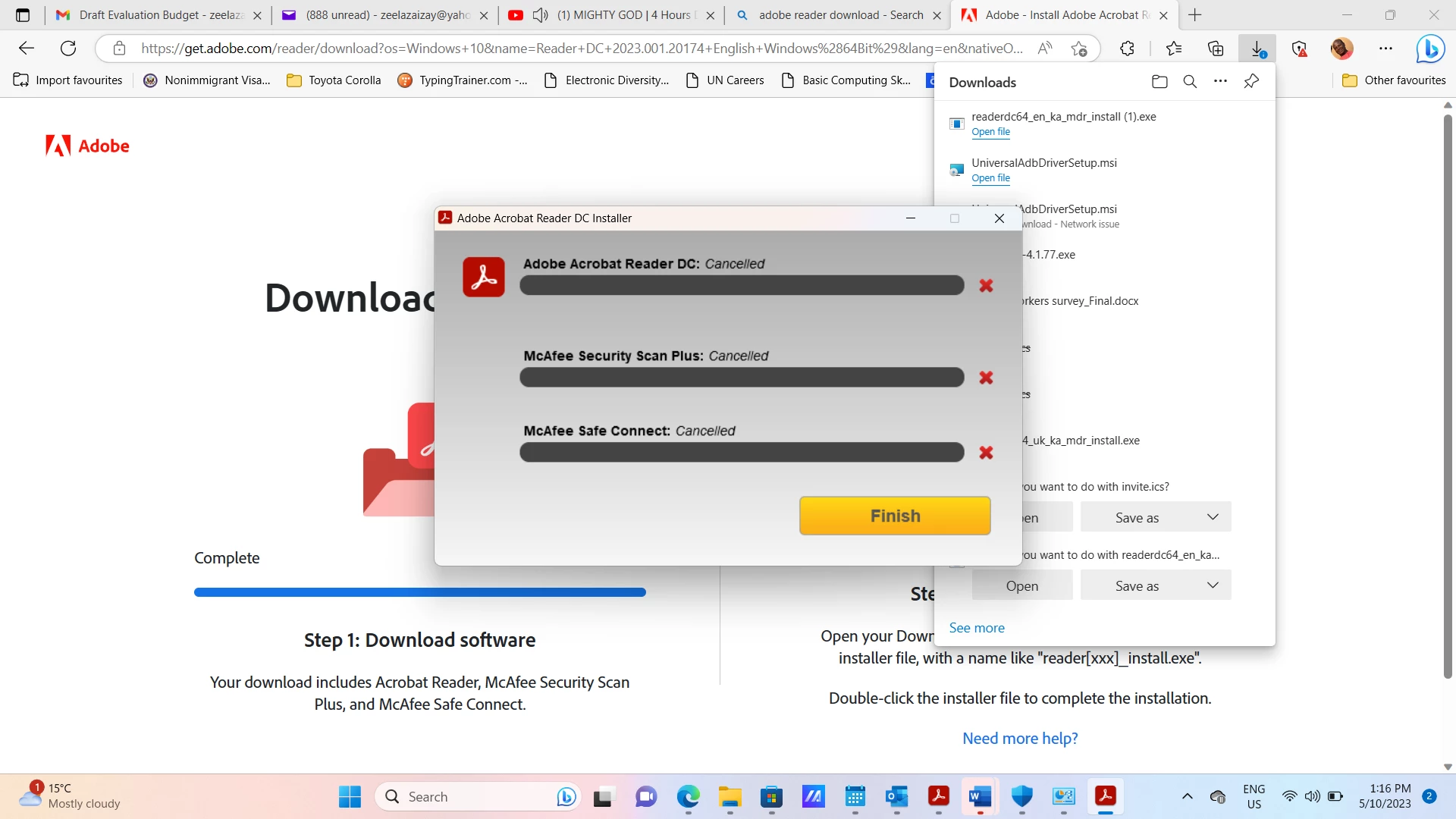Viewport: 1456px width, 819px height.
Task: Open the Need more help link
Action: coord(1020,739)
